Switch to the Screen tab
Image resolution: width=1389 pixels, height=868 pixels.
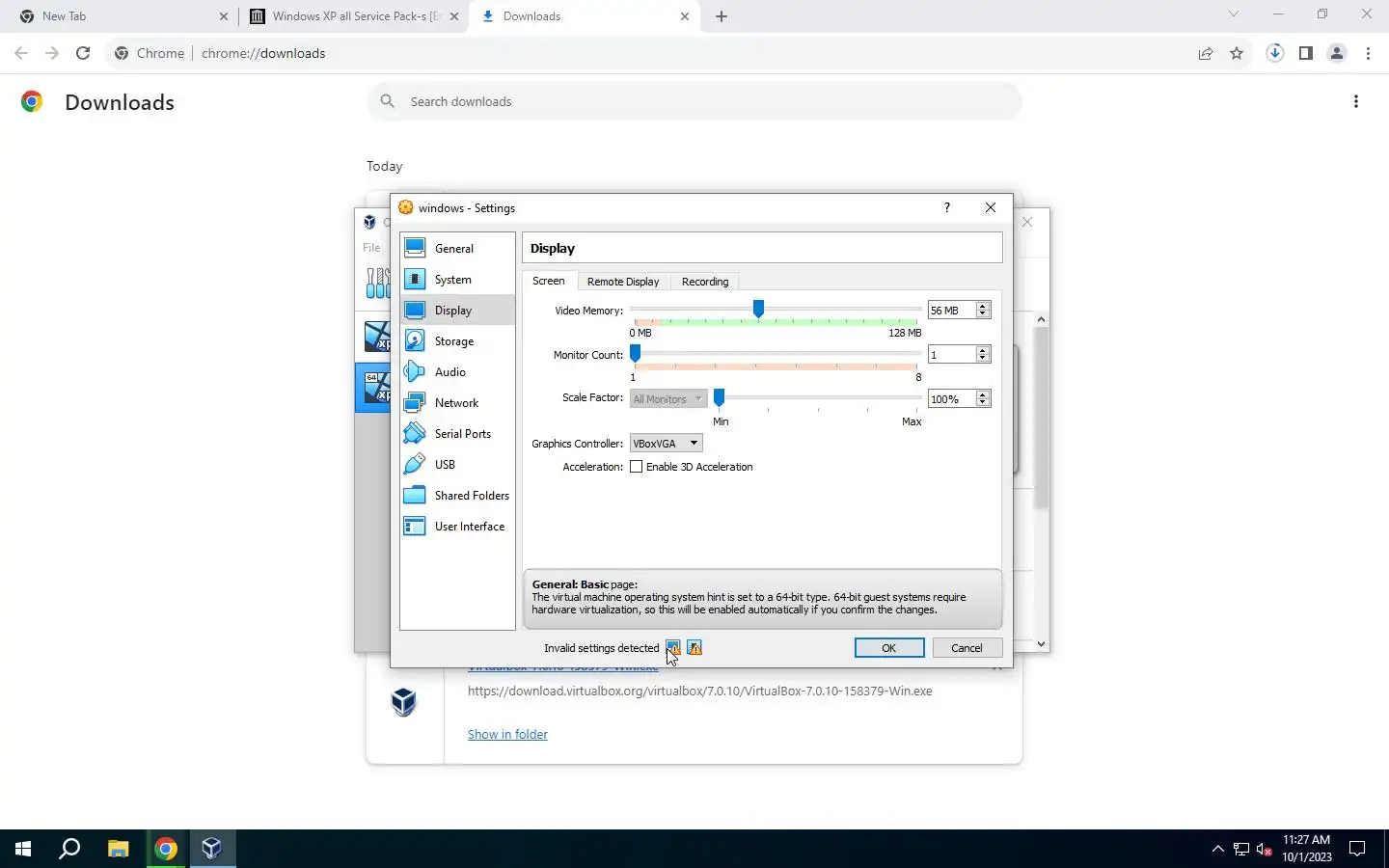[549, 281]
